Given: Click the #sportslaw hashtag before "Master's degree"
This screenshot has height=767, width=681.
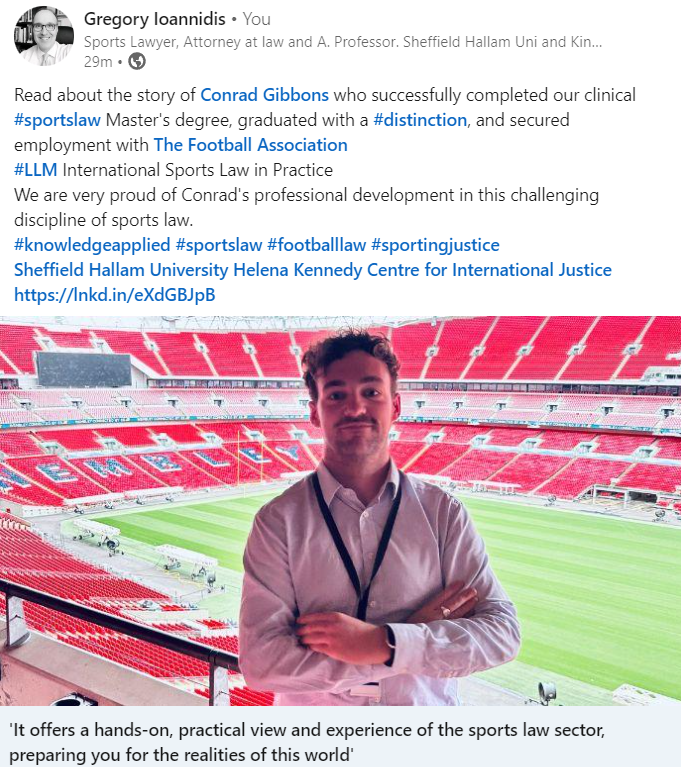Looking at the screenshot, I should click(x=56, y=120).
